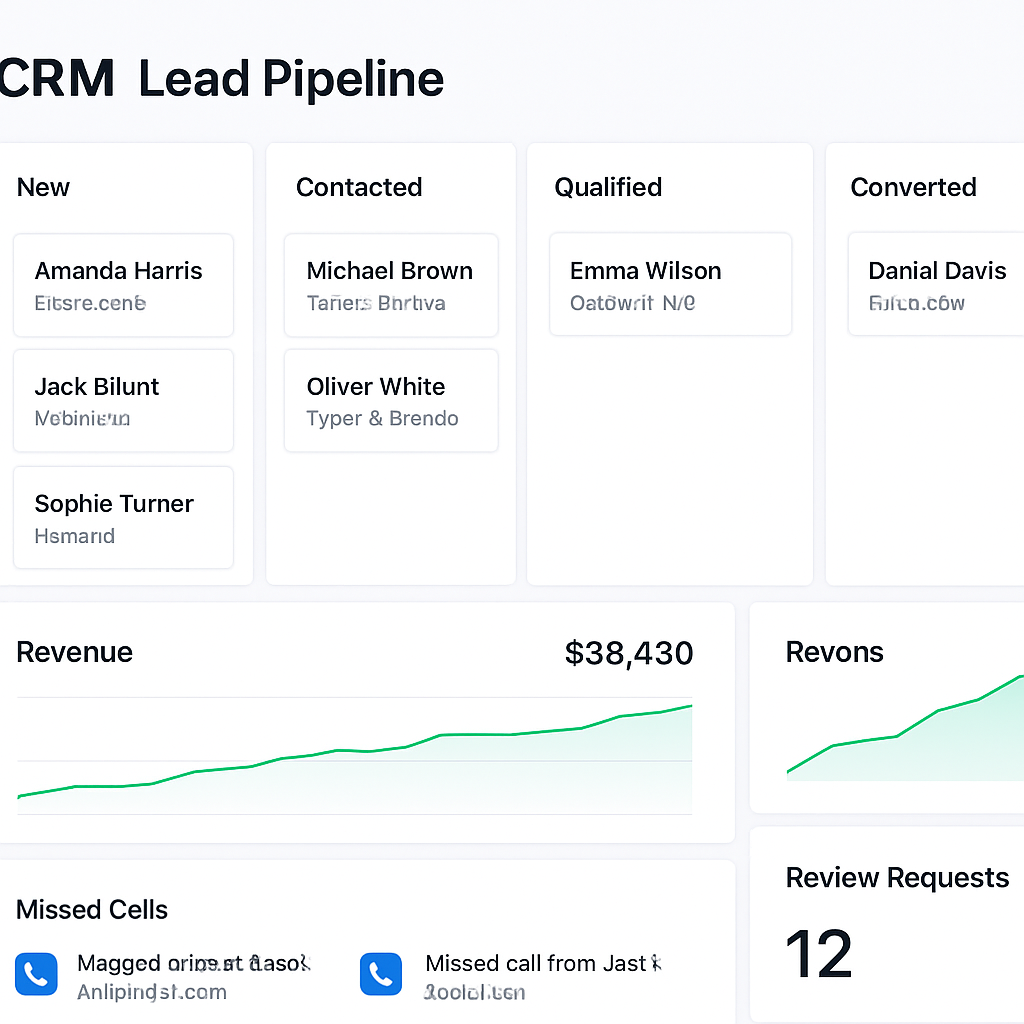
Task: Click the Contacted column header
Action: coord(359,187)
